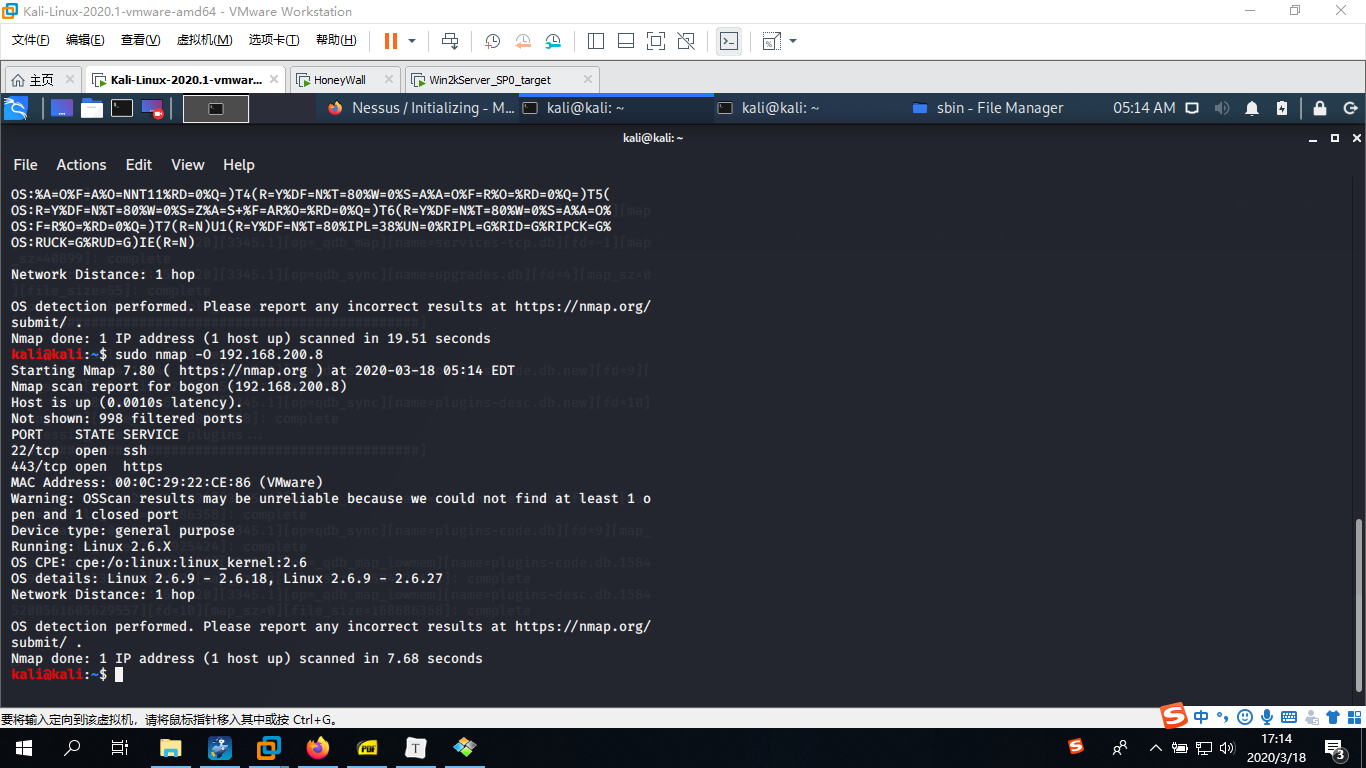The height and width of the screenshot is (768, 1366).
Task: Open the terminal Edit menu
Action: tap(139, 165)
